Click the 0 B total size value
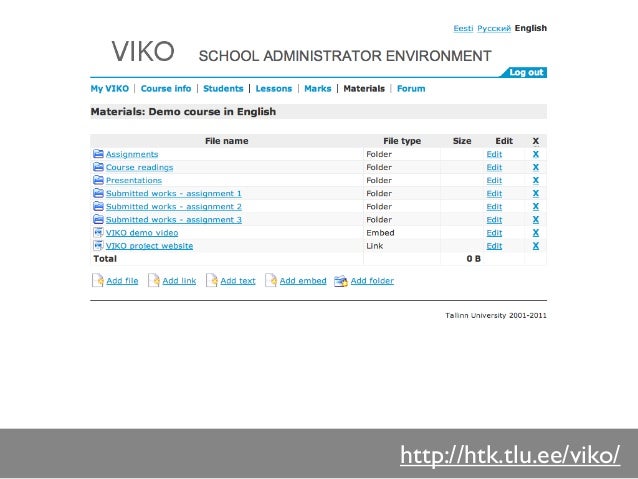Screen dimensions: 638x479 (x=474, y=259)
